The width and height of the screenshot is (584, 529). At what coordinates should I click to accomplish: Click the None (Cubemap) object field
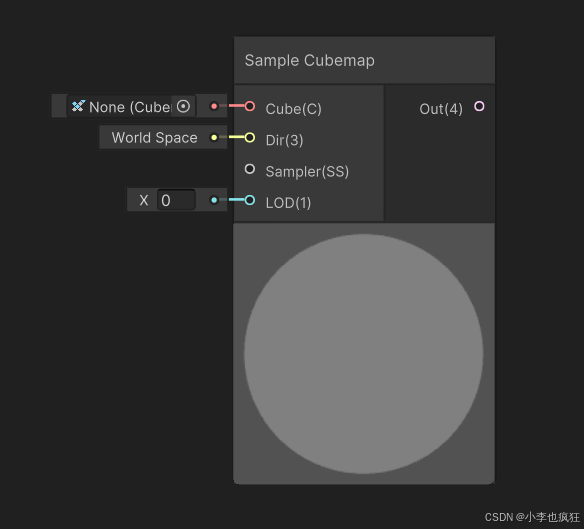(x=131, y=107)
